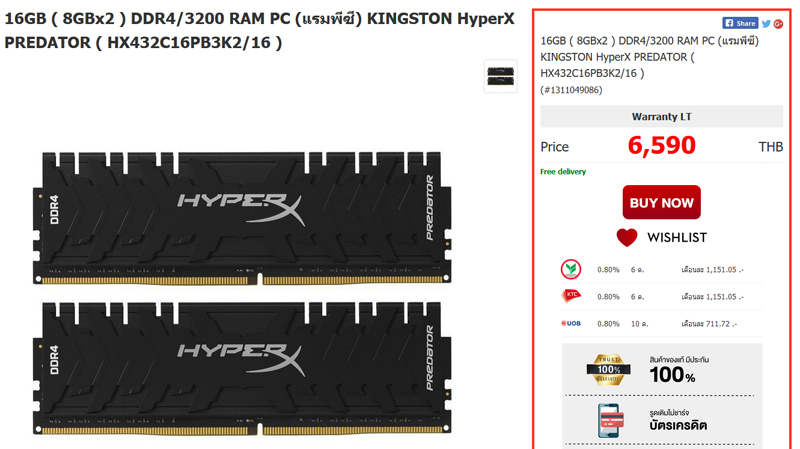This screenshot has height=449, width=800.
Task: Click the main product heading text
Action: click(259, 31)
